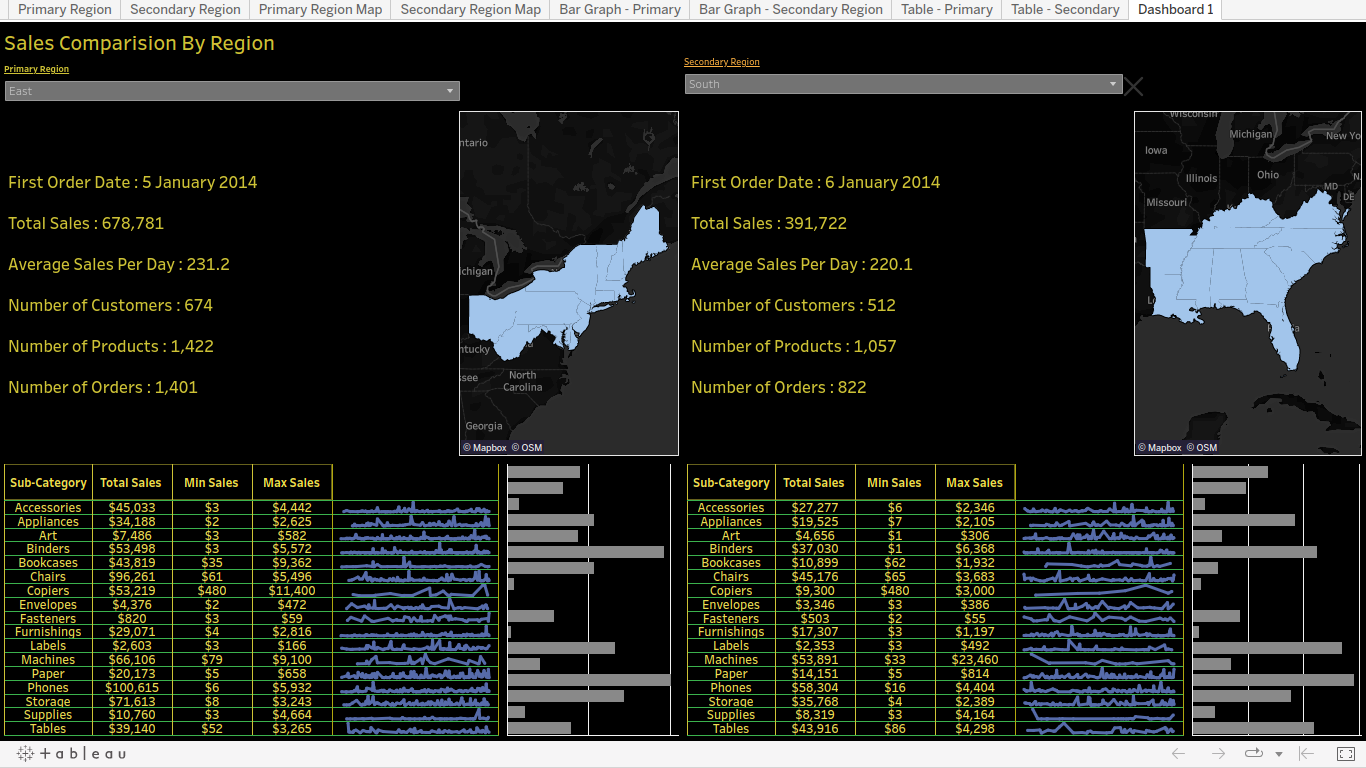
Task: Open the Primary Region dropdown showing East
Action: [x=232, y=91]
